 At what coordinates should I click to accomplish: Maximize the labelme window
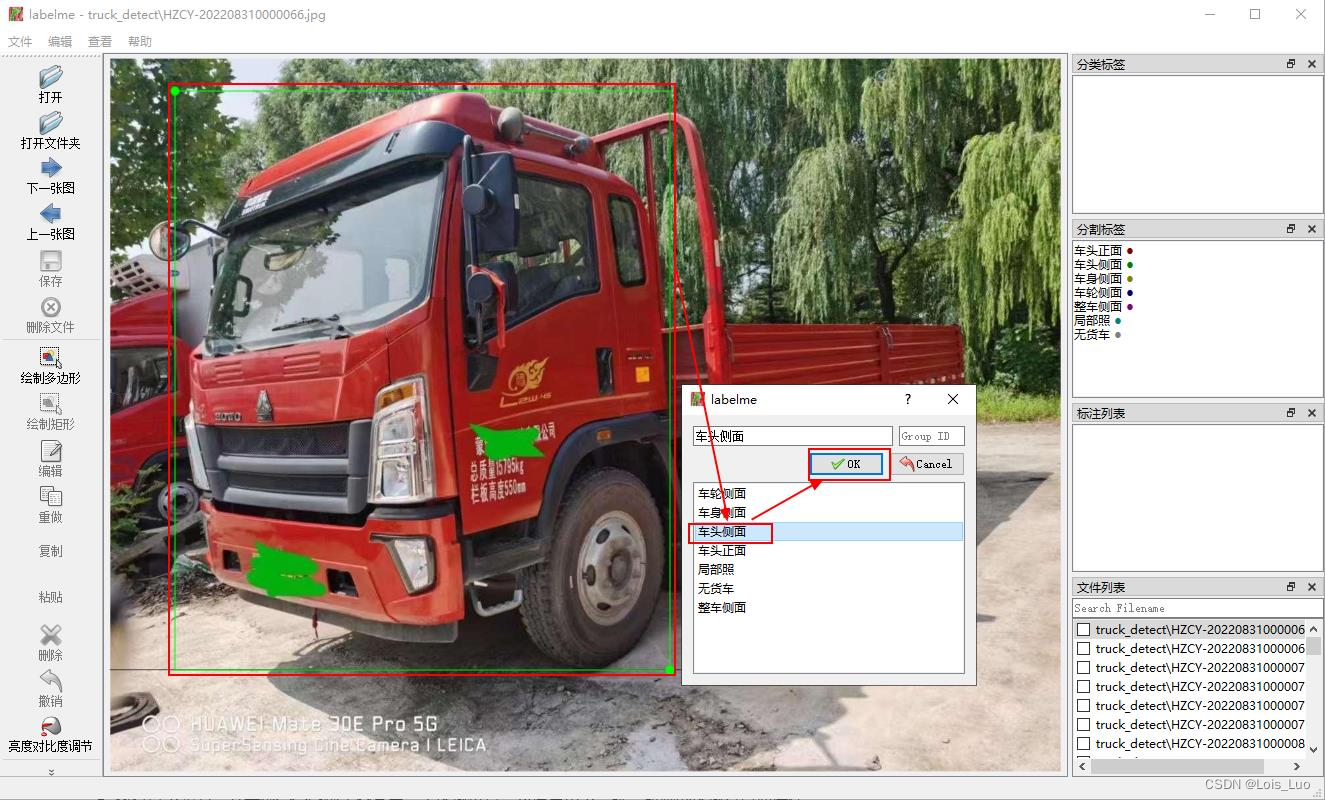pos(1255,14)
